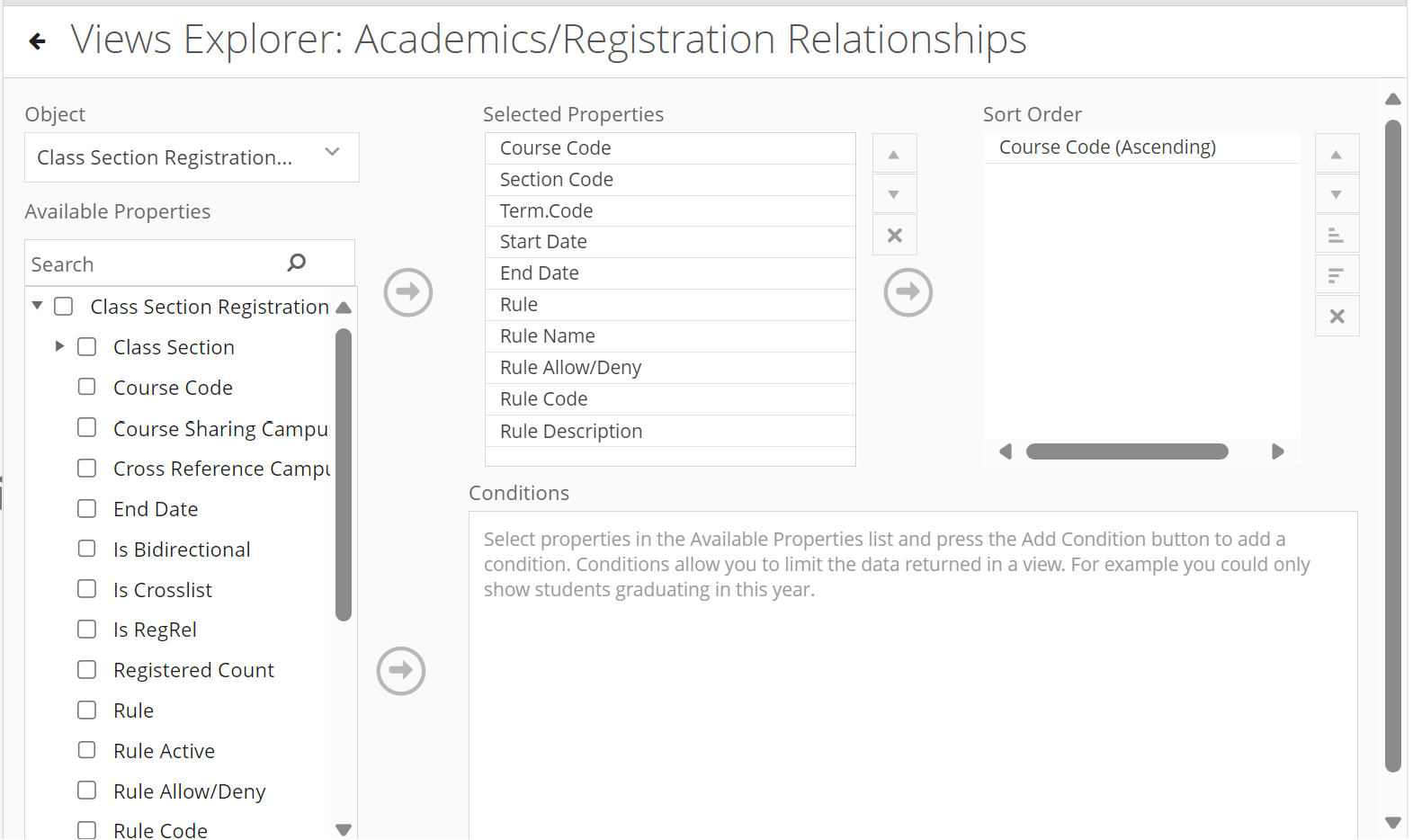Viewport: 1413px width, 840px height.
Task: Set sort order to descending
Action: (1337, 275)
